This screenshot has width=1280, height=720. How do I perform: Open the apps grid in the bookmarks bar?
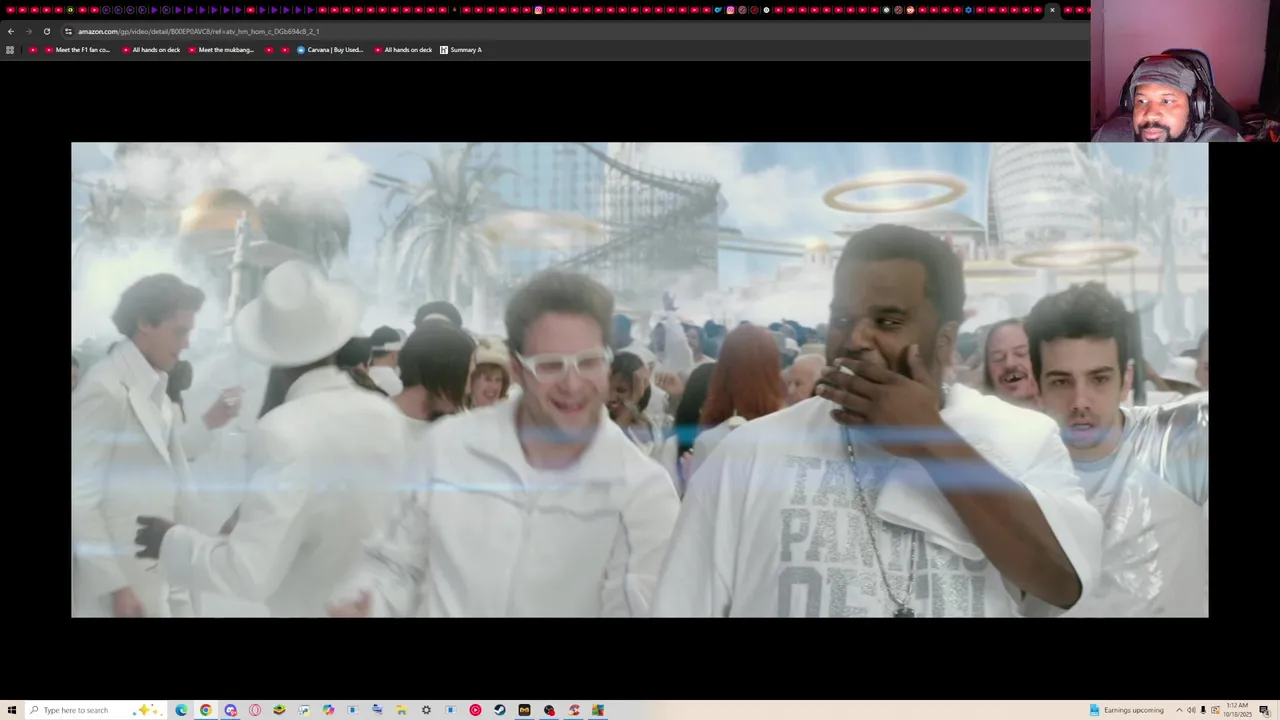click(10, 50)
